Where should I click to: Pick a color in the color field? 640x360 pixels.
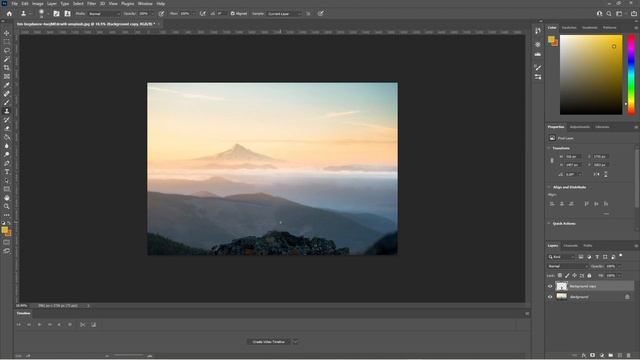[591, 74]
